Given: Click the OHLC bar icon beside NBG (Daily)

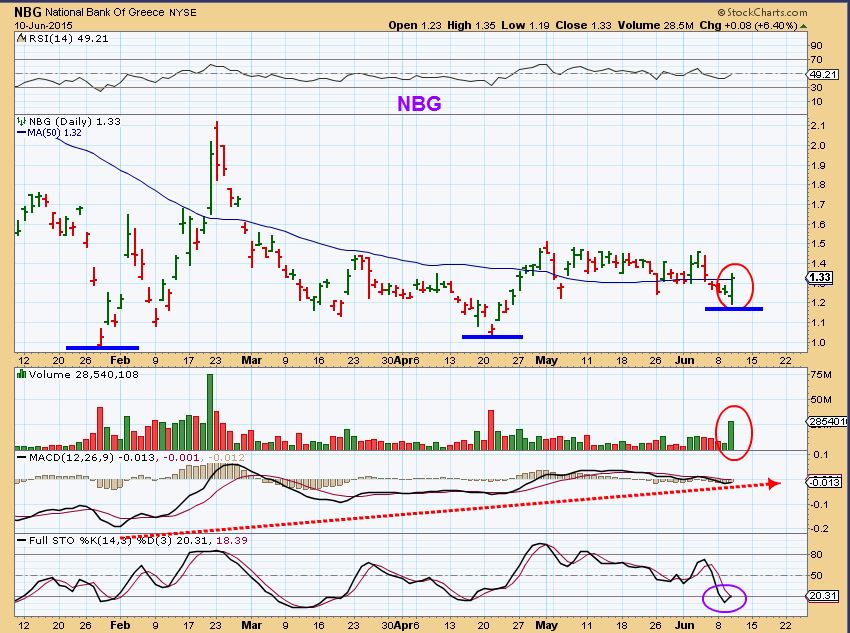Looking at the screenshot, I should point(22,121).
